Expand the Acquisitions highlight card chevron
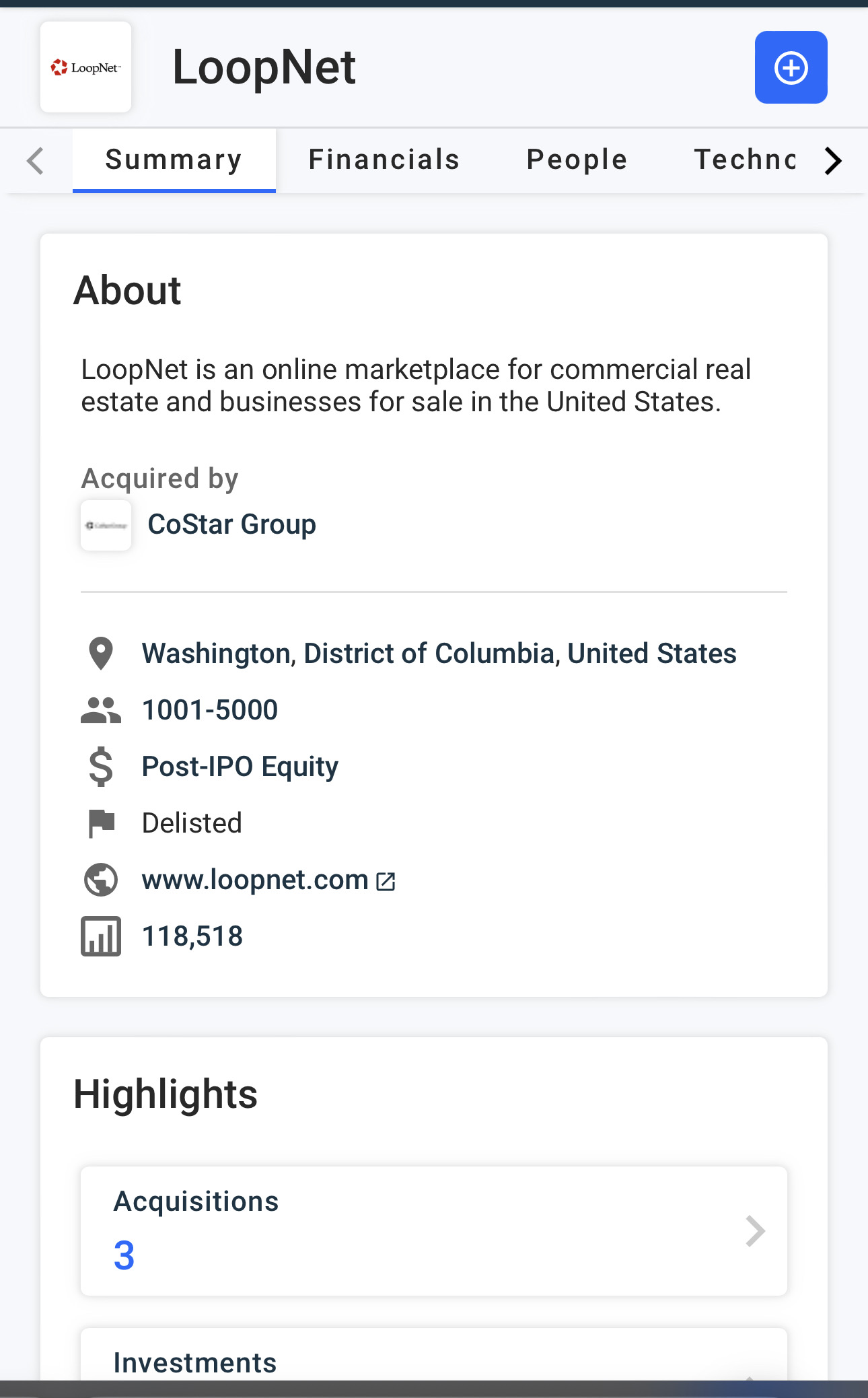 (756, 1231)
